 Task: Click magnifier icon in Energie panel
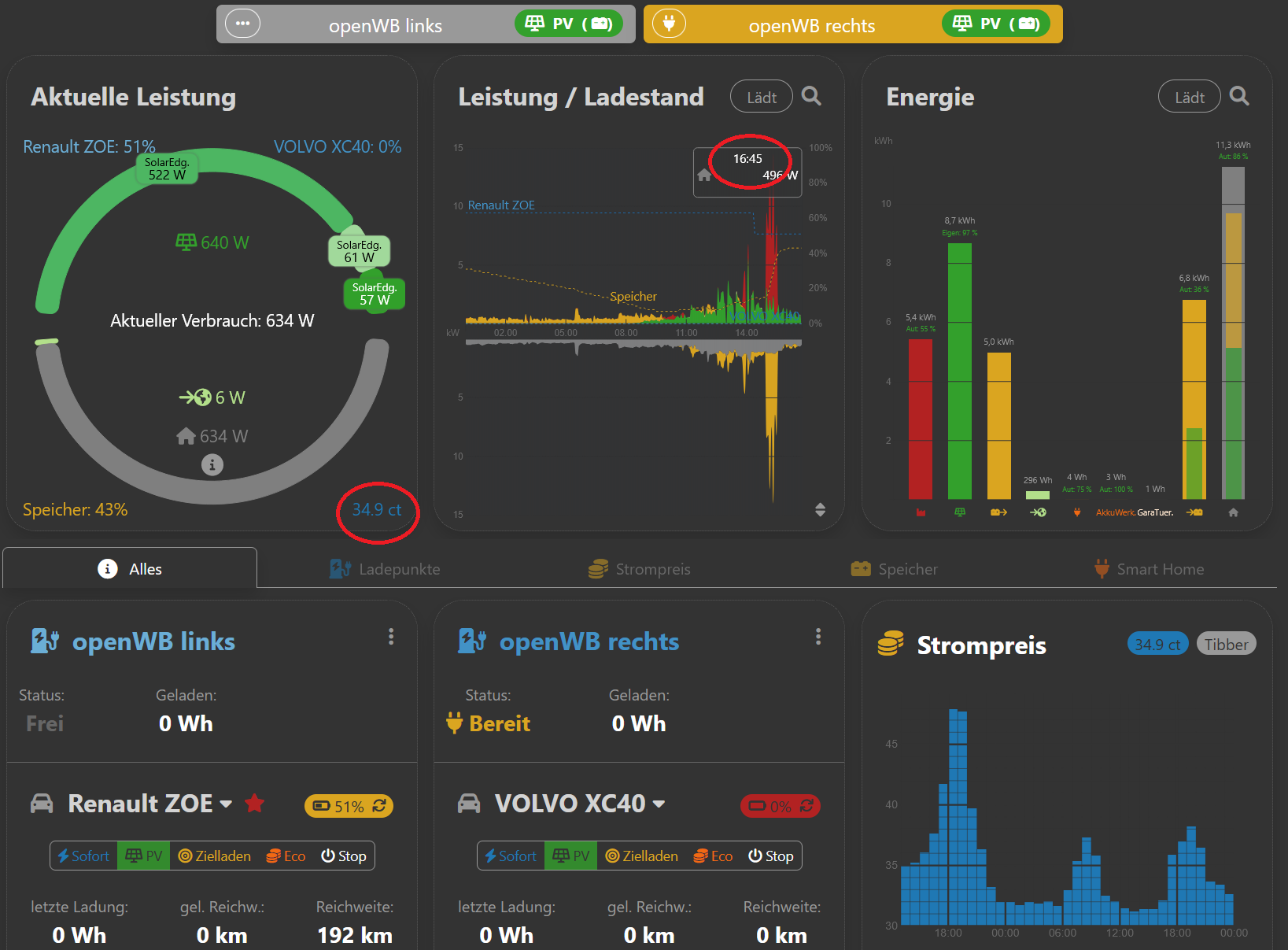coord(1239,96)
